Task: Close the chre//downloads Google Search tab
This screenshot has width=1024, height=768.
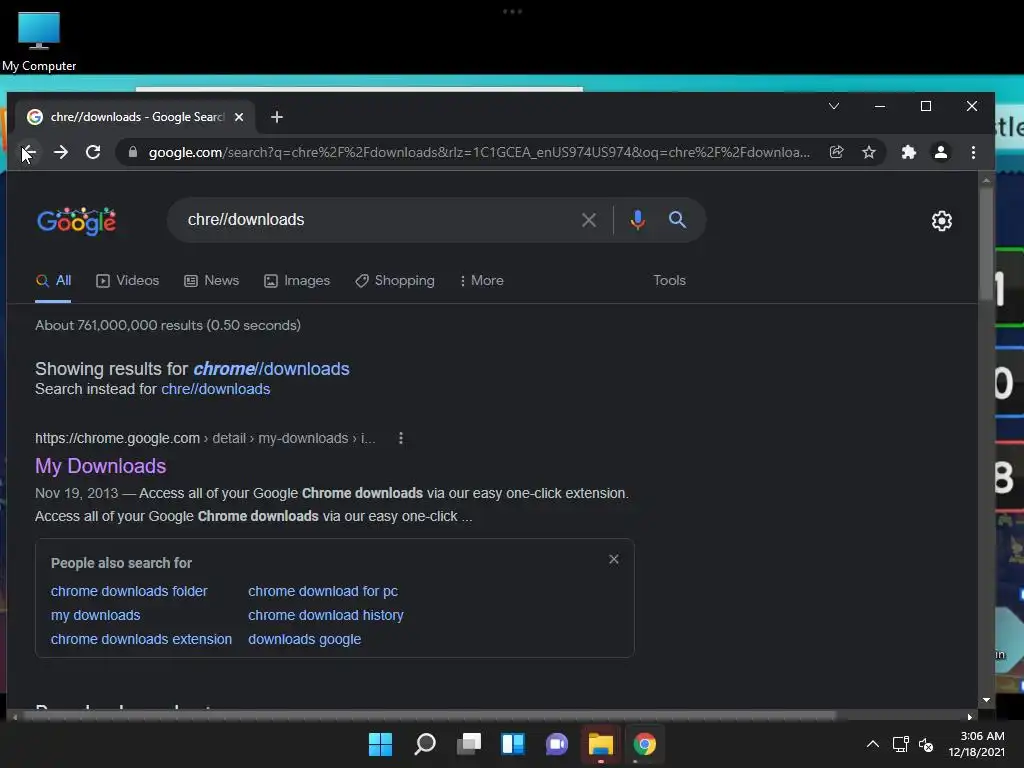Action: pyautogui.click(x=239, y=117)
